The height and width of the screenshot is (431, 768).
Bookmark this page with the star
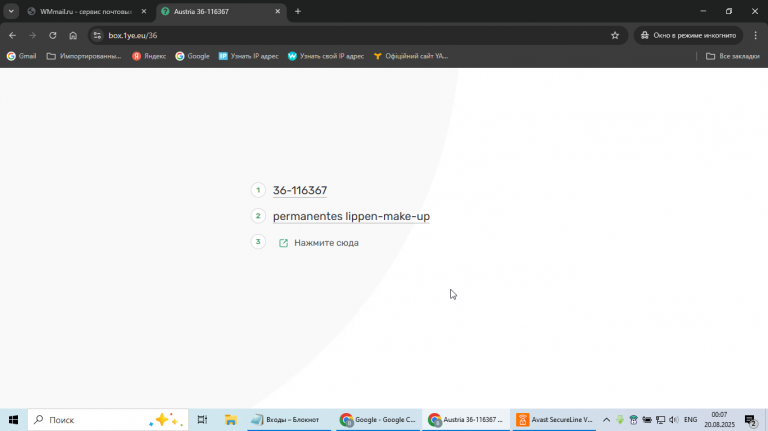tap(615, 35)
